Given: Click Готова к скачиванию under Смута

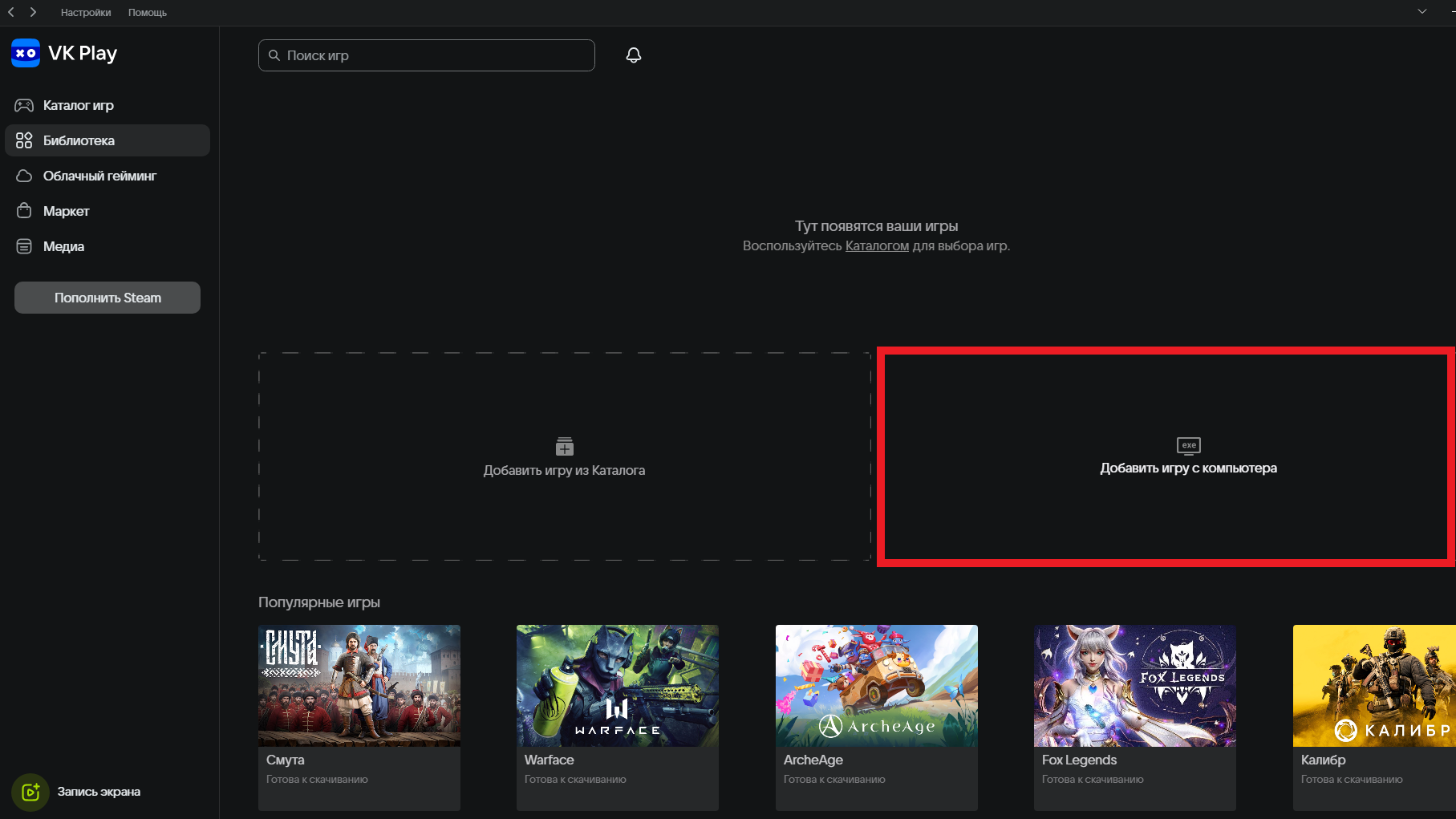Looking at the screenshot, I should (317, 780).
